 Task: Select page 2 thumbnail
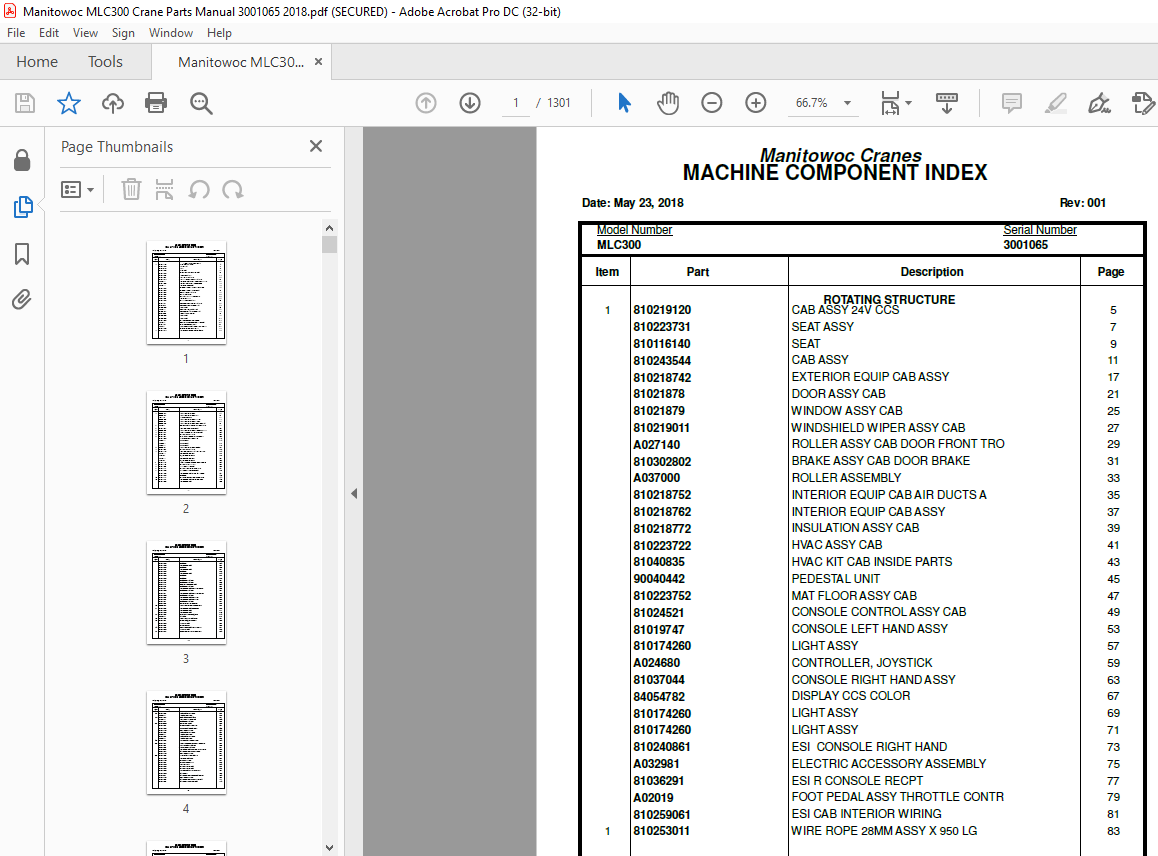coord(186,442)
